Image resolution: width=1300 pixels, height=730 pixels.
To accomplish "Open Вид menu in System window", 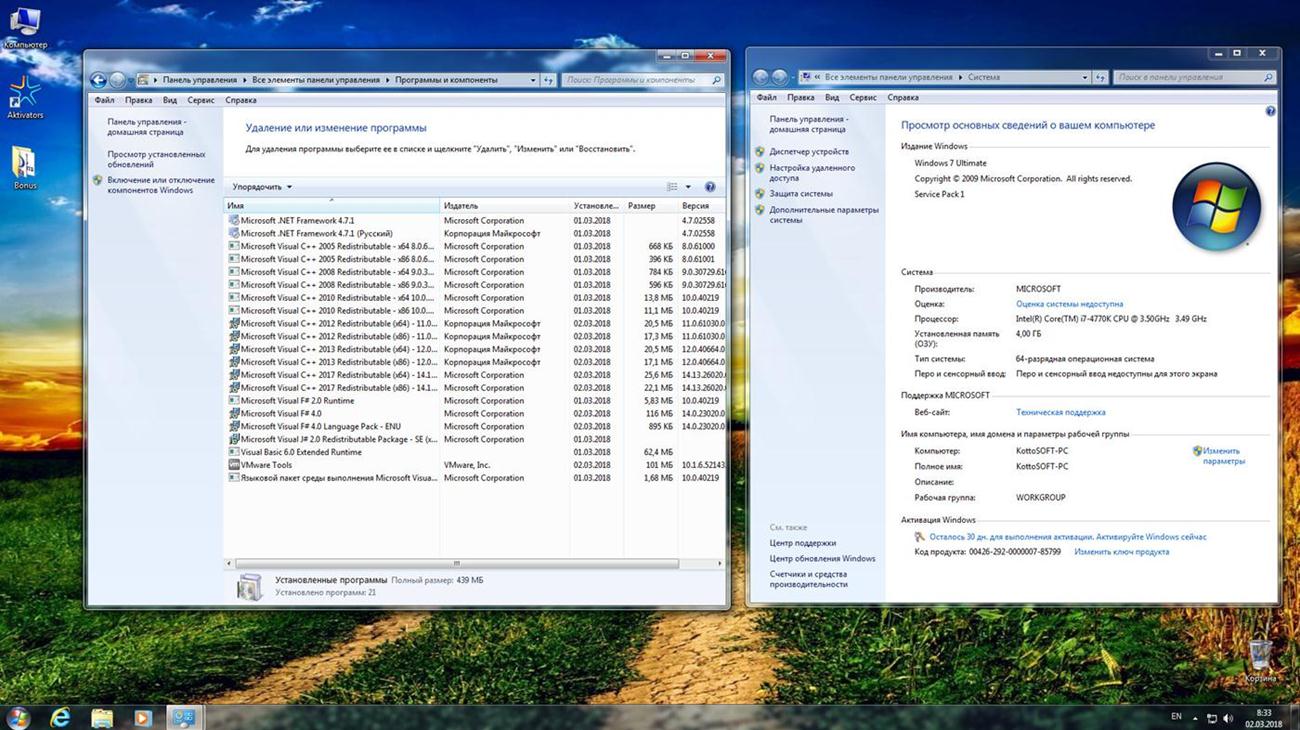I will [832, 97].
